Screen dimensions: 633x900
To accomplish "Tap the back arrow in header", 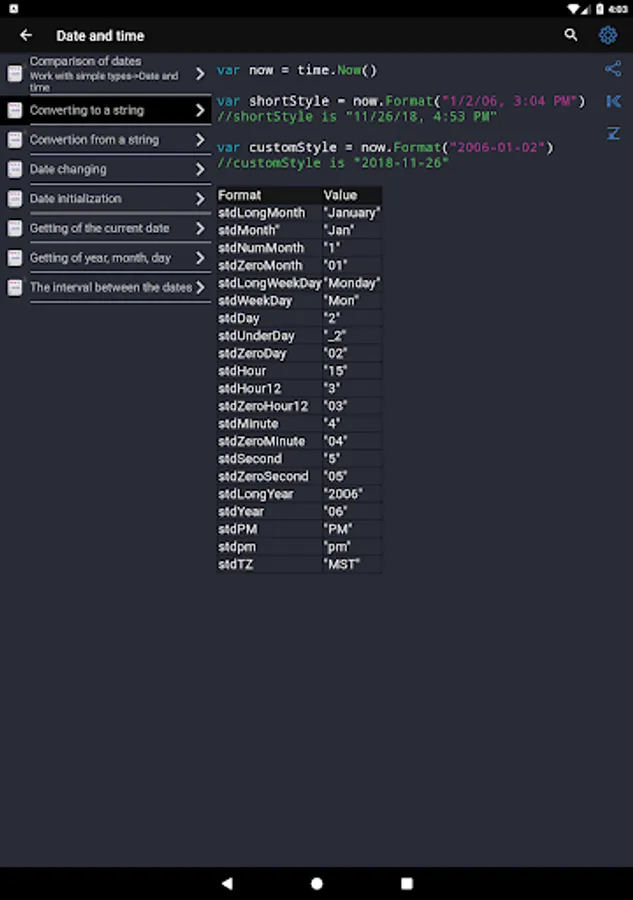I will [x=26, y=35].
